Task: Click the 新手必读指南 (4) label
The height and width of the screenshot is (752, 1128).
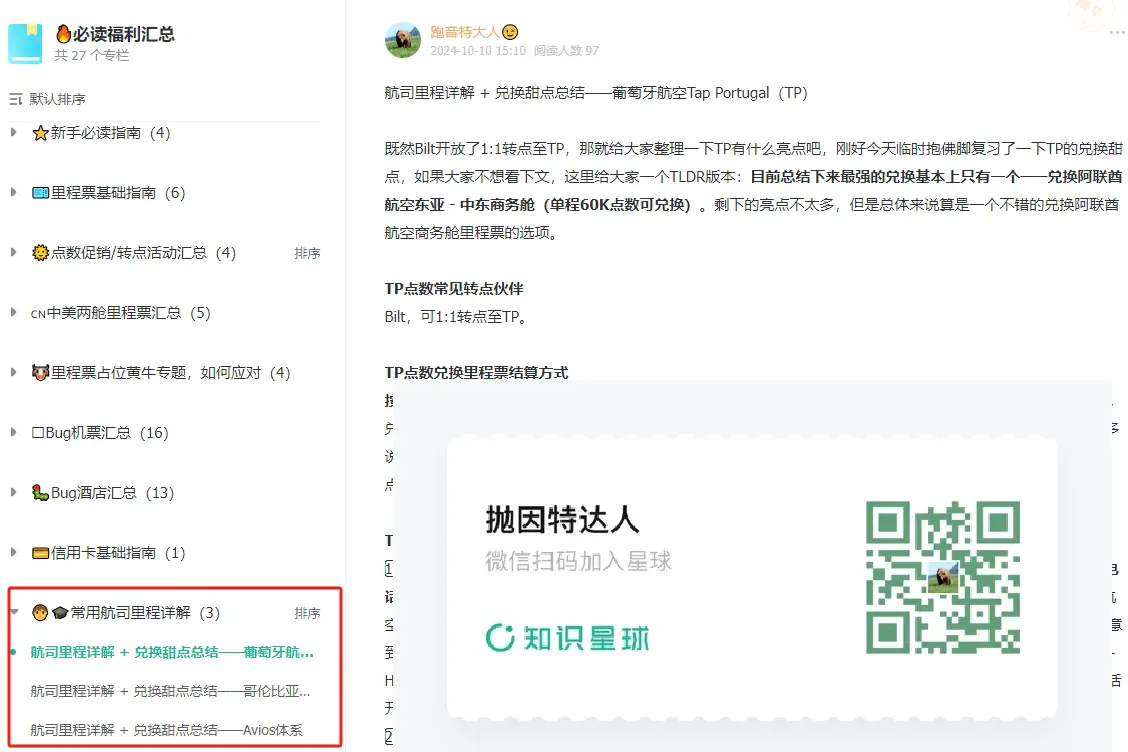Action: (110, 132)
